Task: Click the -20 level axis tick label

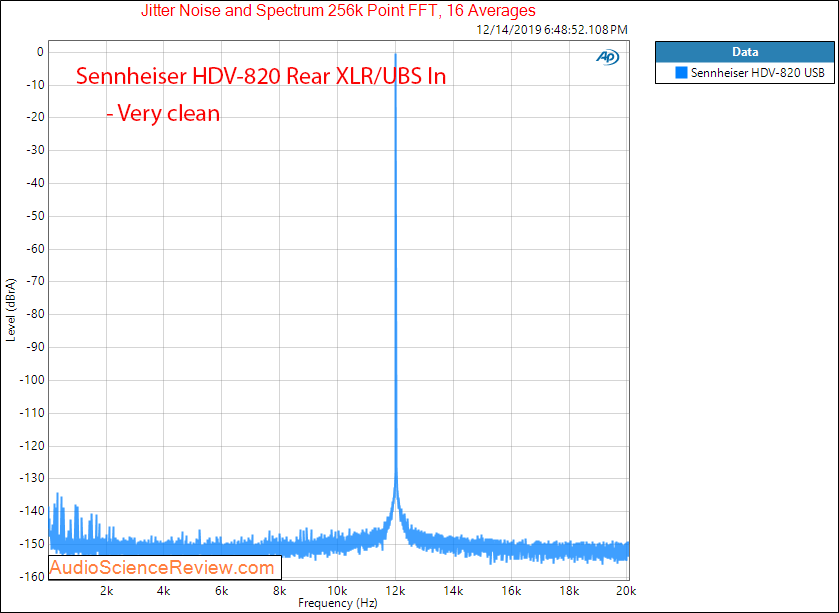Action: point(35,117)
